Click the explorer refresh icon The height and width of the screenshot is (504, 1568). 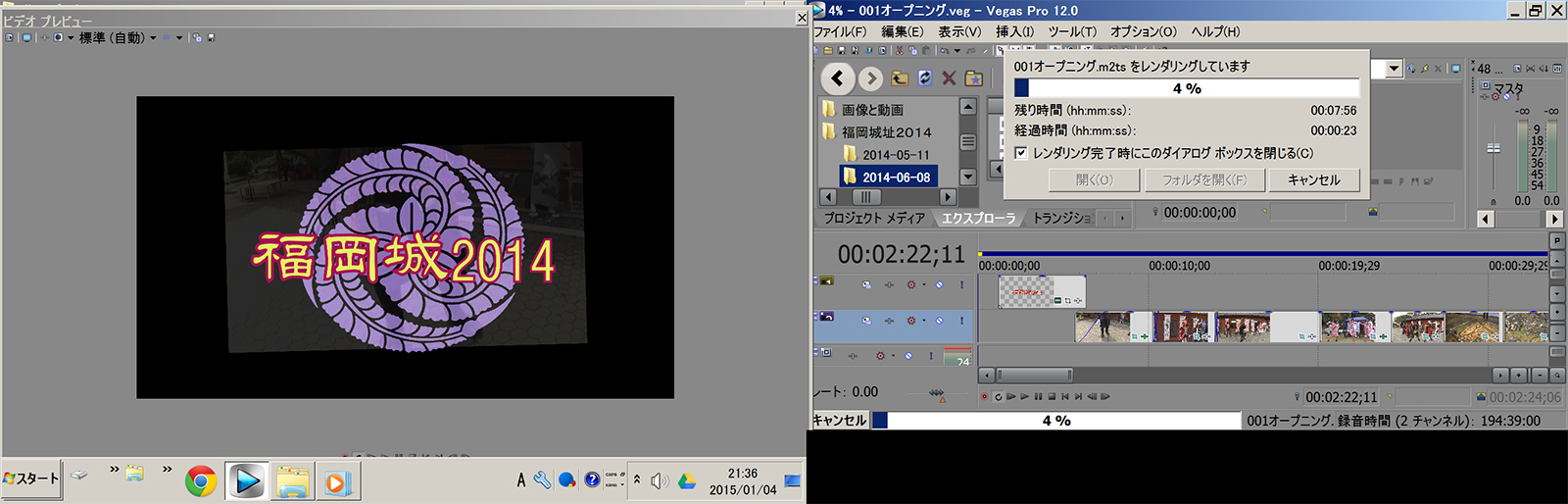(x=924, y=78)
